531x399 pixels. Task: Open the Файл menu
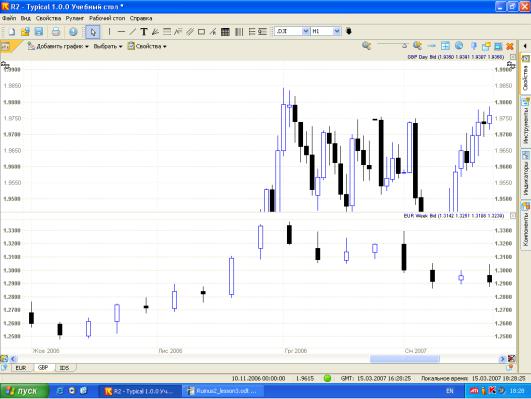click(x=9, y=18)
